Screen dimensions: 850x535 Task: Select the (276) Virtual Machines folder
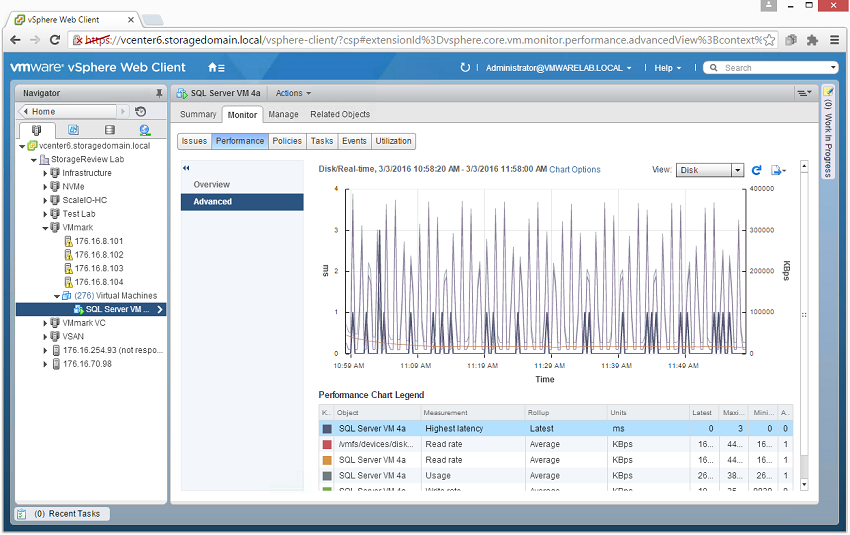pyautogui.click(x=115, y=296)
